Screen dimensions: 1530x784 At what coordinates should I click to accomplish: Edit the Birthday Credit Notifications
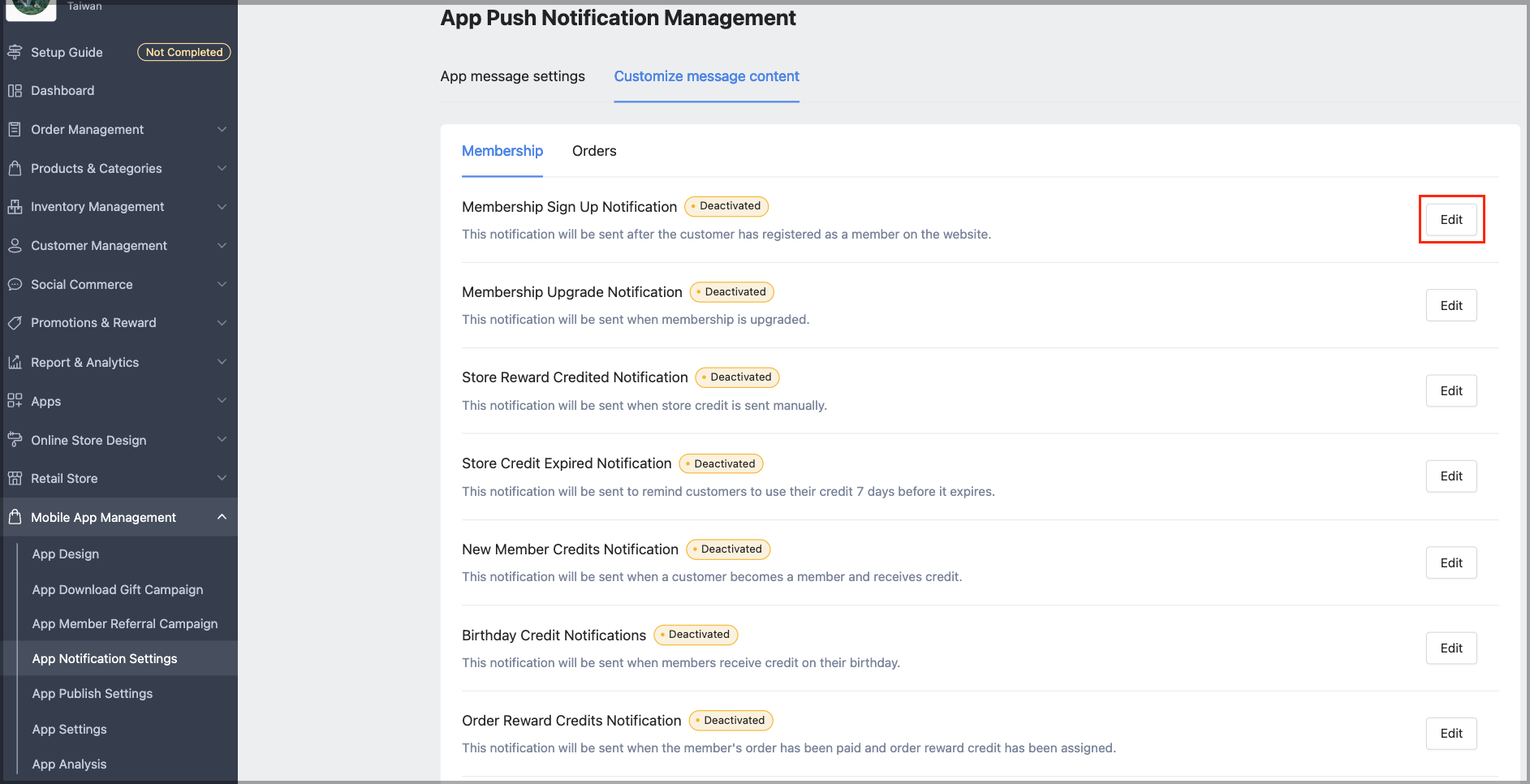[1451, 648]
